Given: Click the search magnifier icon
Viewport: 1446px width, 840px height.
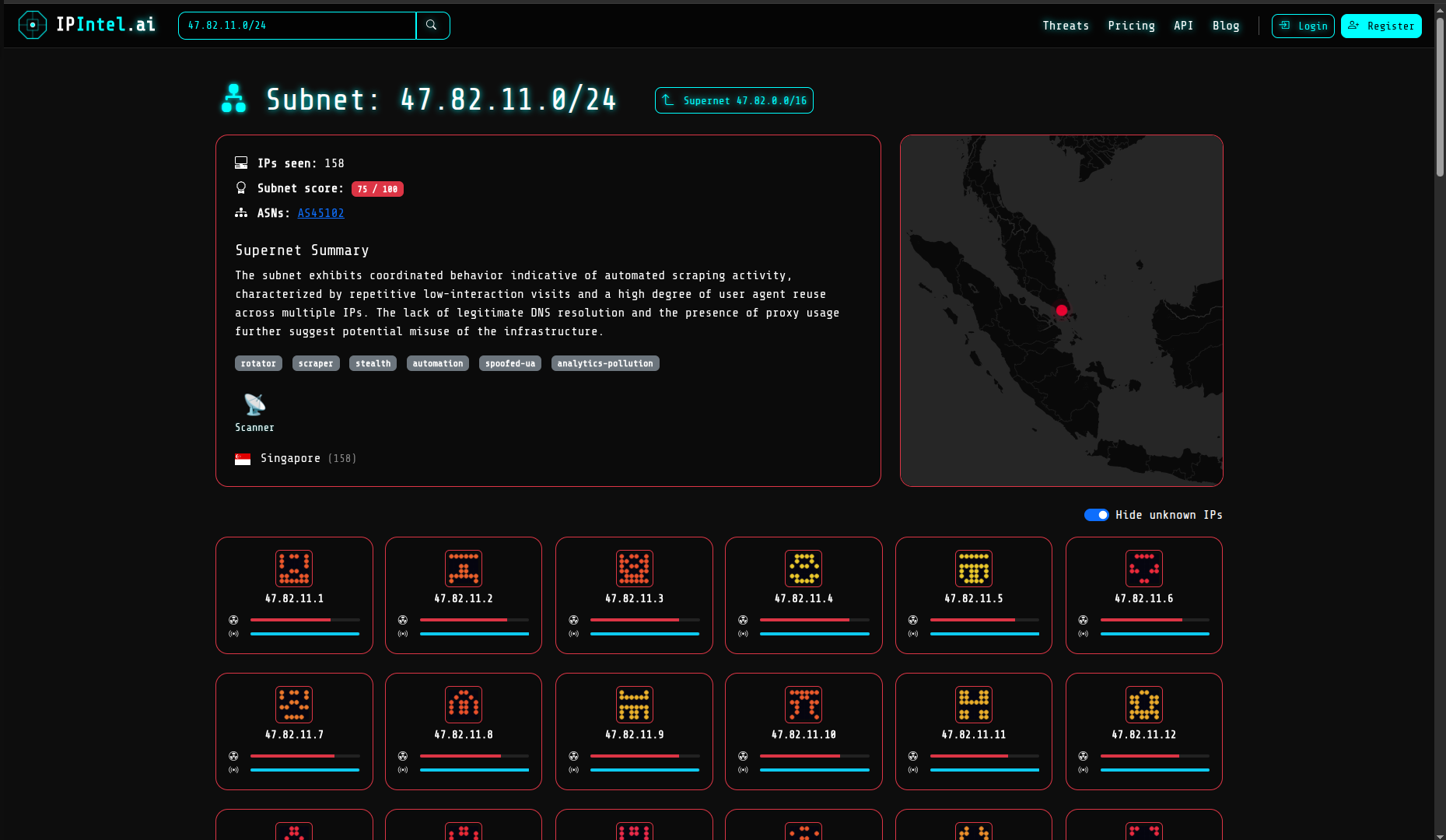Looking at the screenshot, I should point(432,25).
